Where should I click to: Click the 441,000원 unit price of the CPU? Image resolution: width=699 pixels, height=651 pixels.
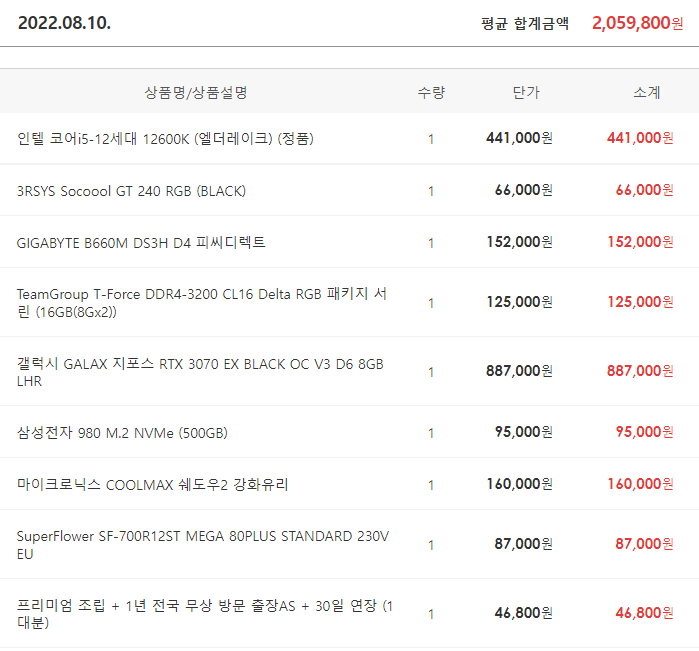[x=518, y=138]
